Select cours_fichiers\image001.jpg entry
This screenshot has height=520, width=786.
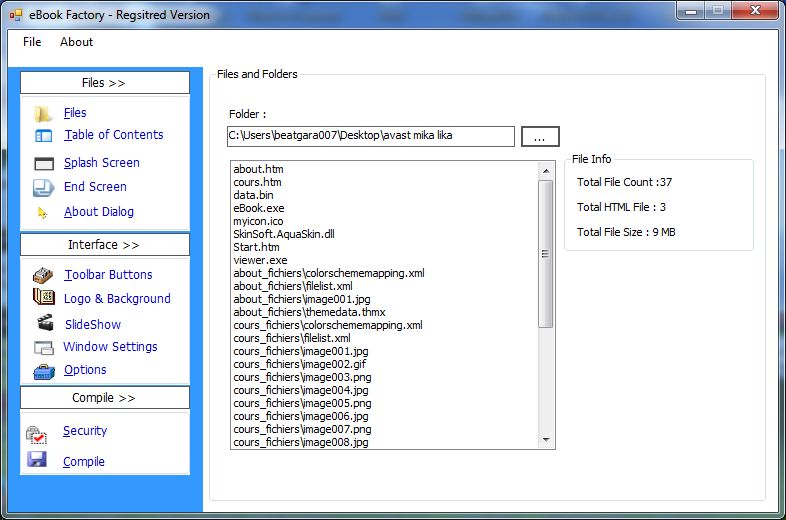301,351
